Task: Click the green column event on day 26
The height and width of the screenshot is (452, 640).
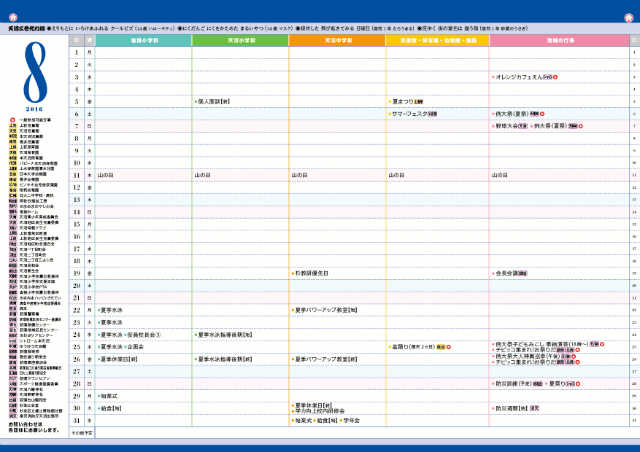Action: pos(224,359)
